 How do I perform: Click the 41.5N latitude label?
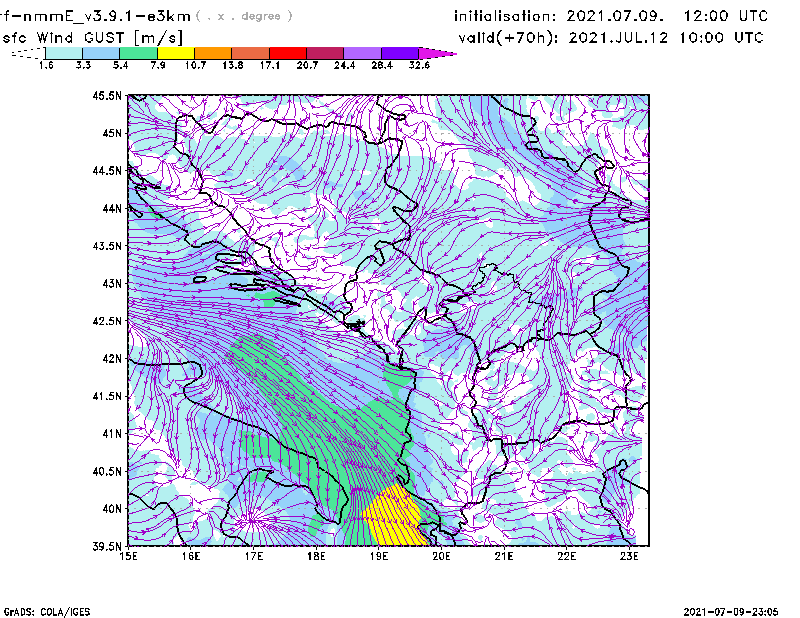107,396
